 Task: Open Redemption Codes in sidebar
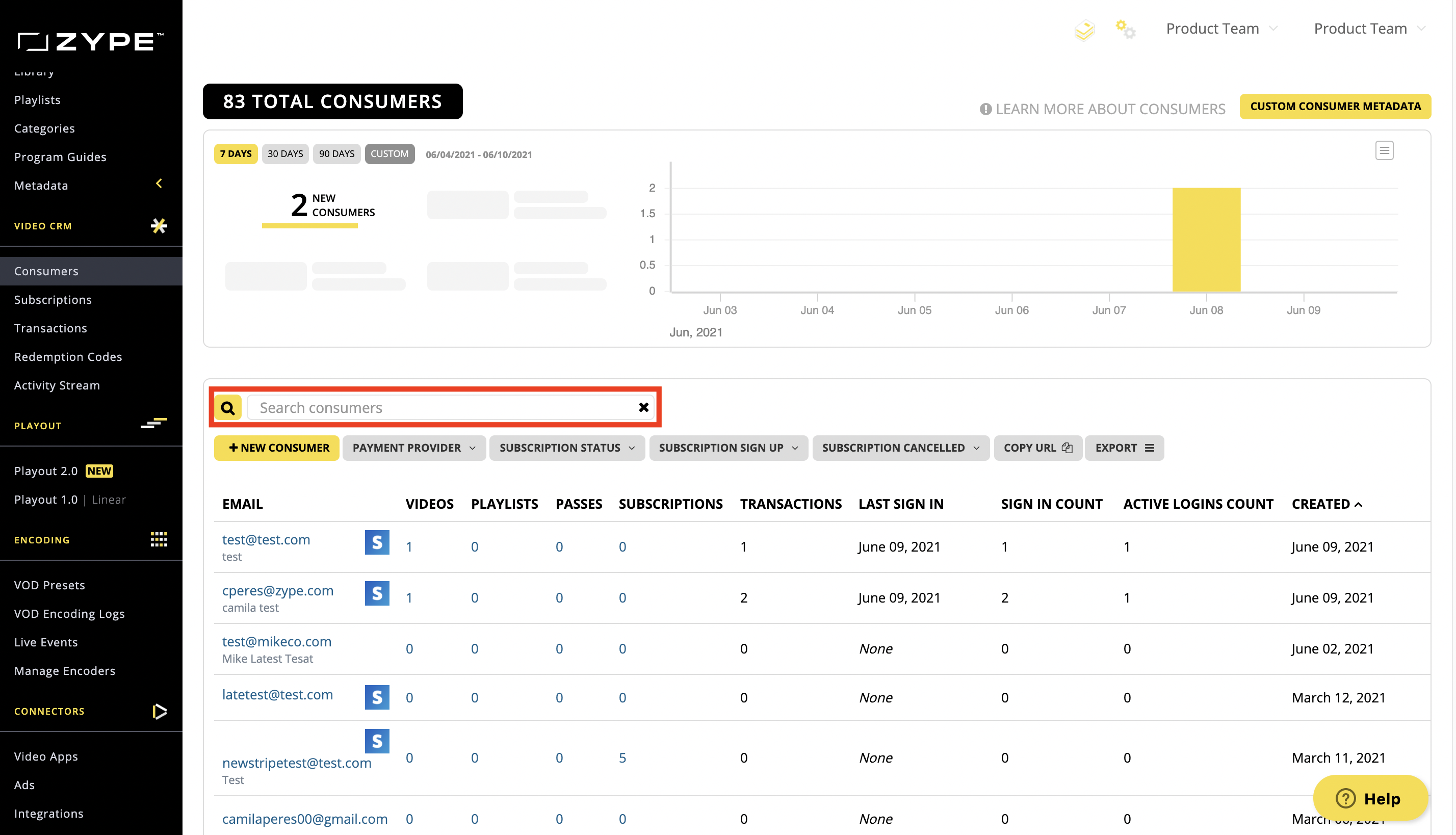(68, 357)
